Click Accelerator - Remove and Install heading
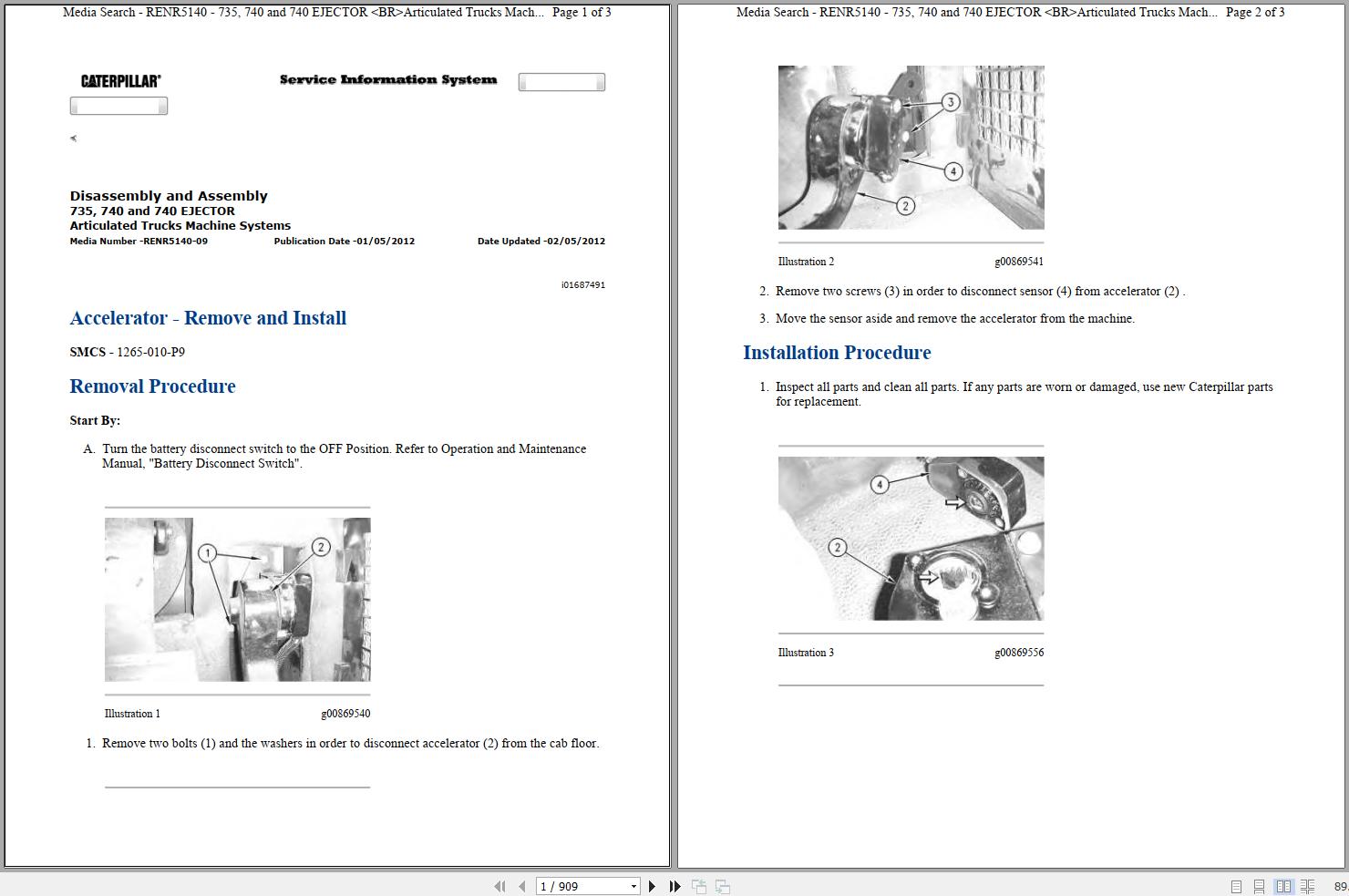The width and height of the screenshot is (1349, 896). point(208,318)
